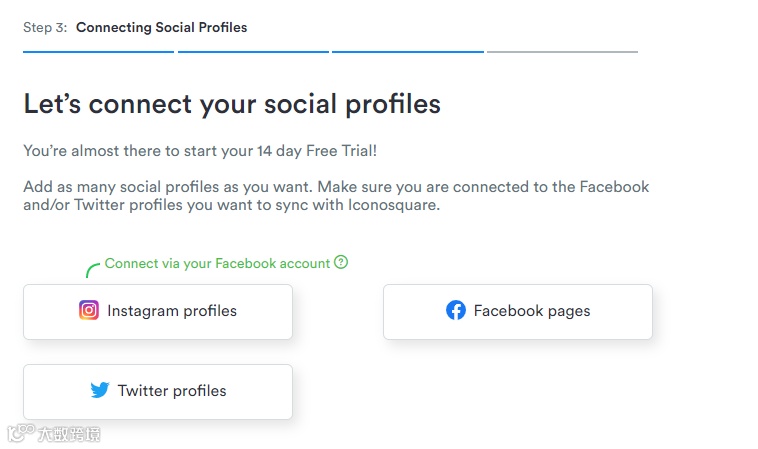Image resolution: width=758 pixels, height=449 pixels.
Task: Click the 'Connecting Social Profiles' step title
Action: 161,27
